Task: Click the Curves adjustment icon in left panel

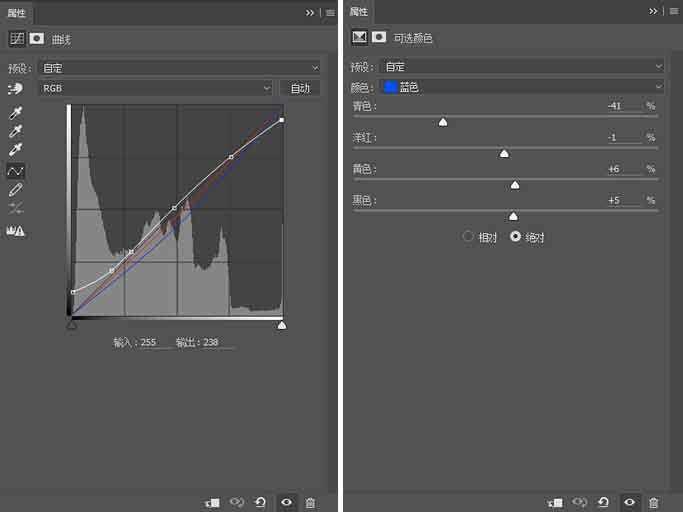Action: point(17,39)
